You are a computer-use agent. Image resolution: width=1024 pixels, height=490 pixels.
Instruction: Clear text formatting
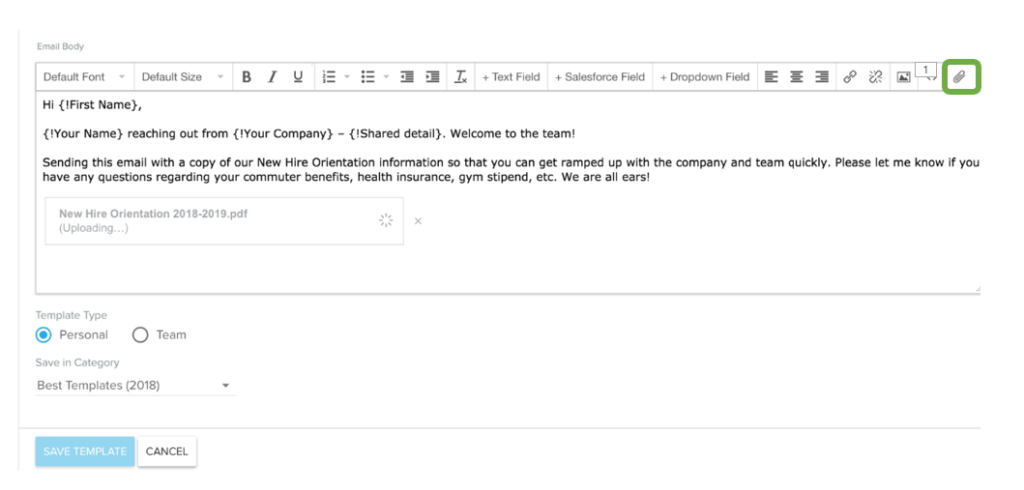(x=460, y=77)
